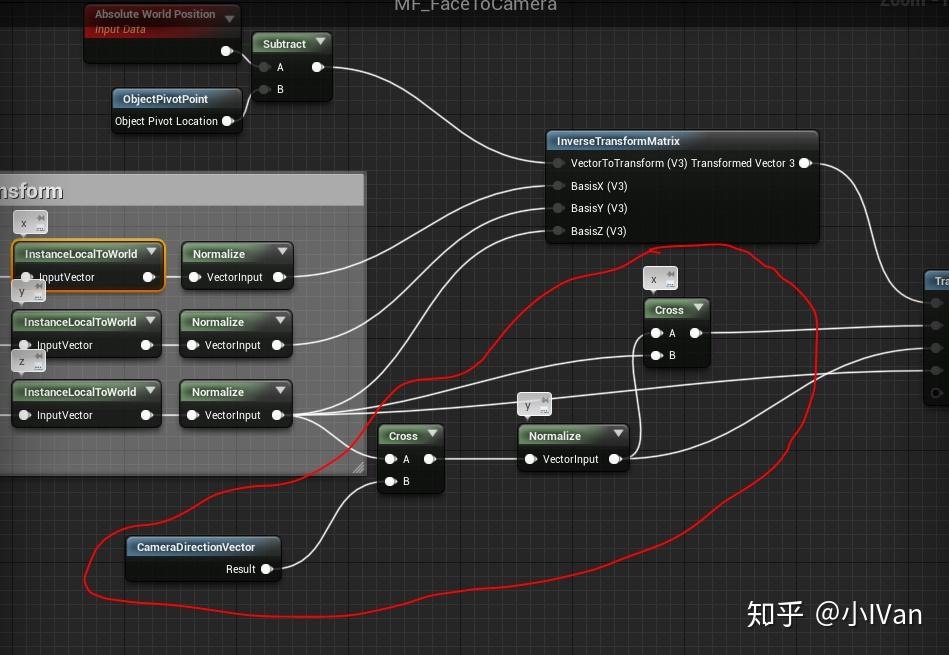The width and height of the screenshot is (949, 655).
Task: Click the comment box resize handle corner
Action: click(358, 466)
